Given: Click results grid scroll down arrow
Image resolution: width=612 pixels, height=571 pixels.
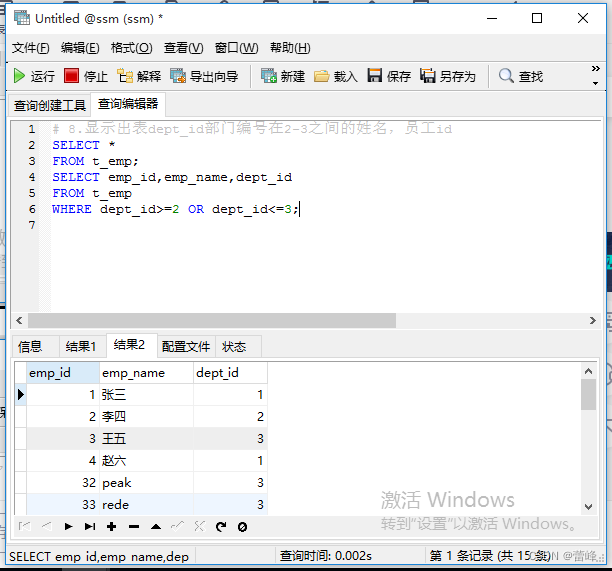Looking at the screenshot, I should [x=589, y=507].
